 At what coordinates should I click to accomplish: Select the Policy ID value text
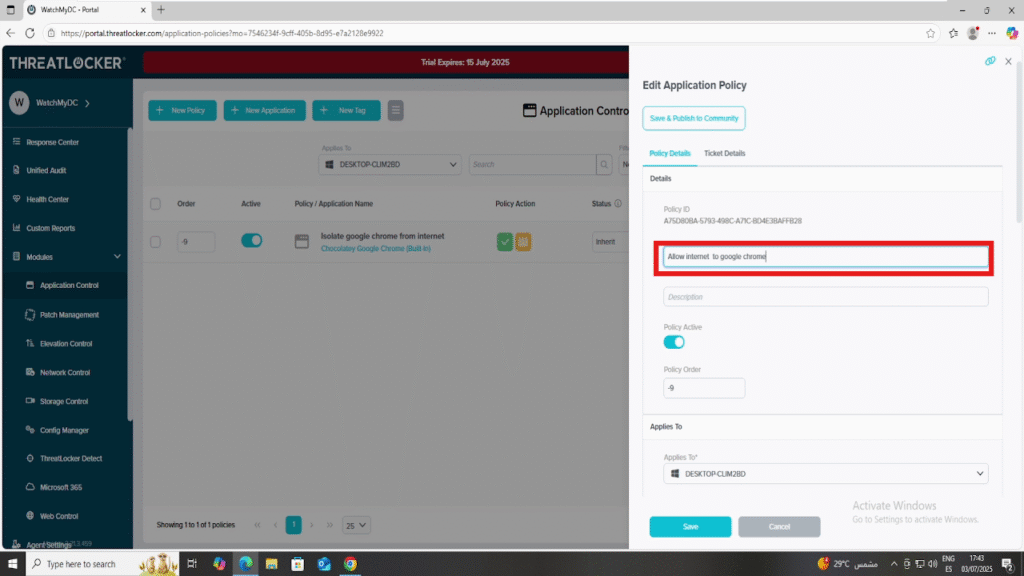733,221
